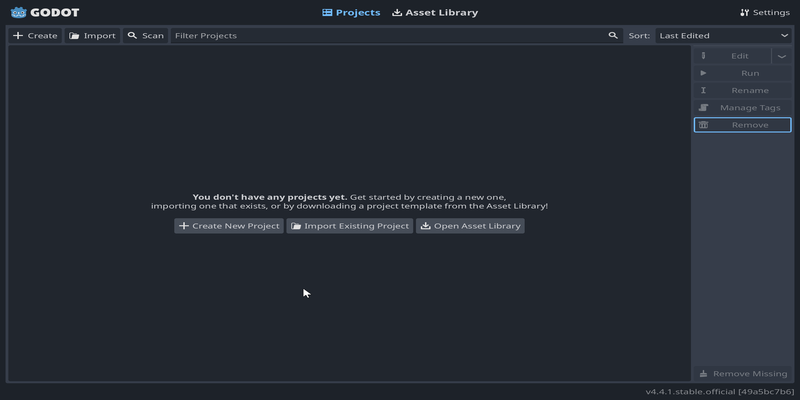Focus the Filter Projects search field
Screen dimensions: 800x400
click(396, 36)
